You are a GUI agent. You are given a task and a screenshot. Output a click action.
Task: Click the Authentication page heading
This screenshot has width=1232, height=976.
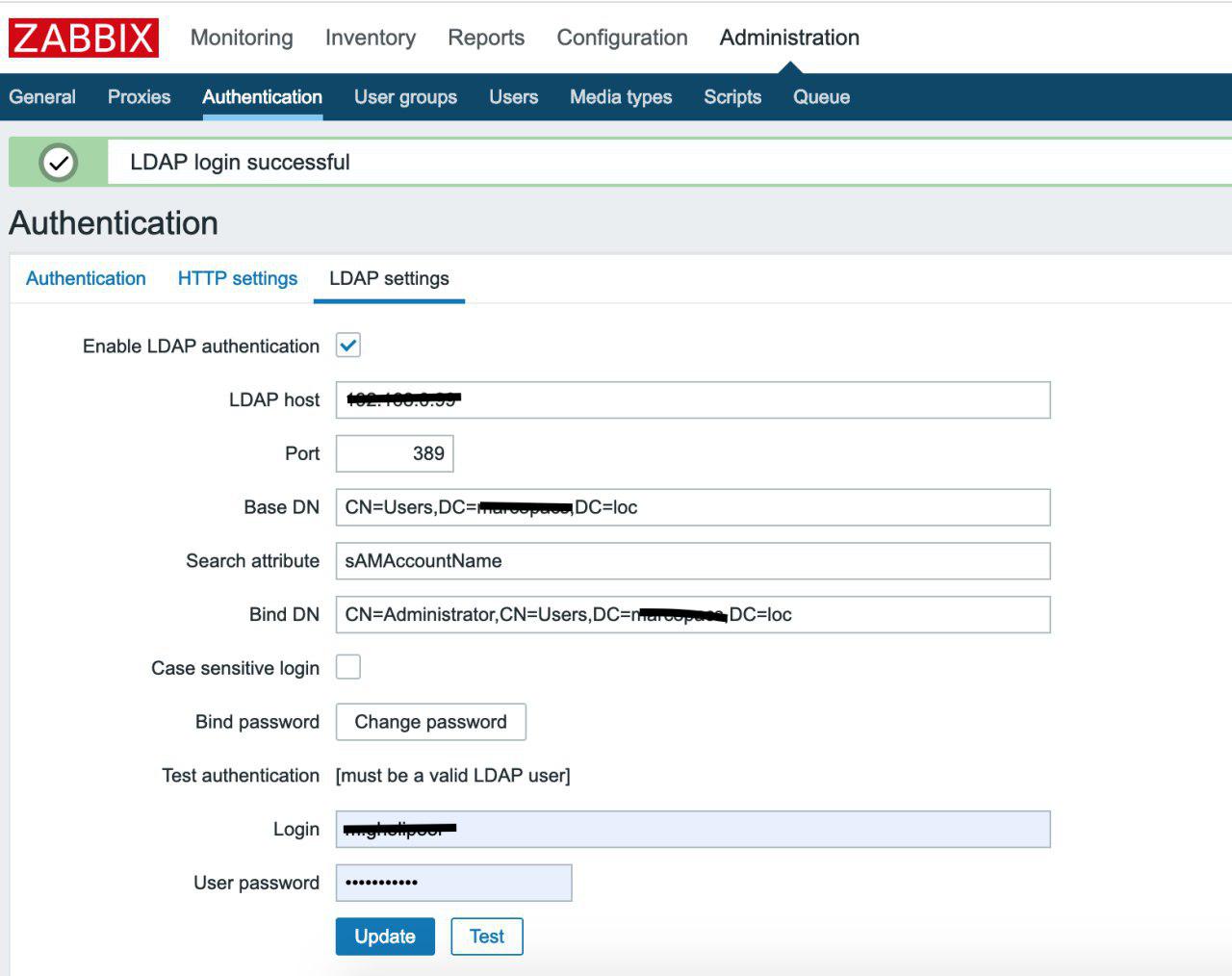(x=114, y=223)
